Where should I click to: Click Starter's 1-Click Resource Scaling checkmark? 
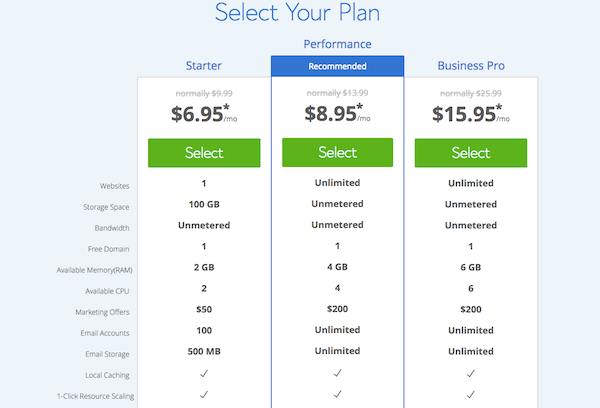click(x=204, y=396)
